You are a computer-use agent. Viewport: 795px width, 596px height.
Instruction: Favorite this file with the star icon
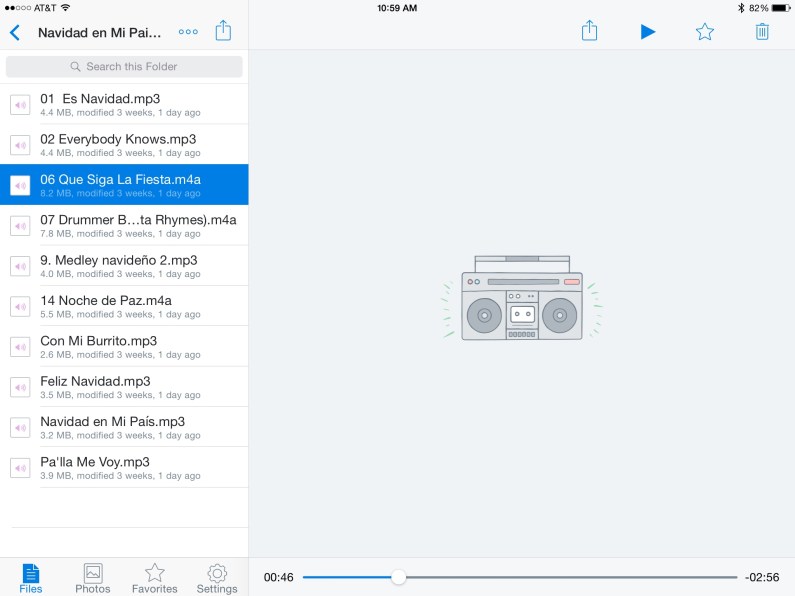click(x=705, y=32)
